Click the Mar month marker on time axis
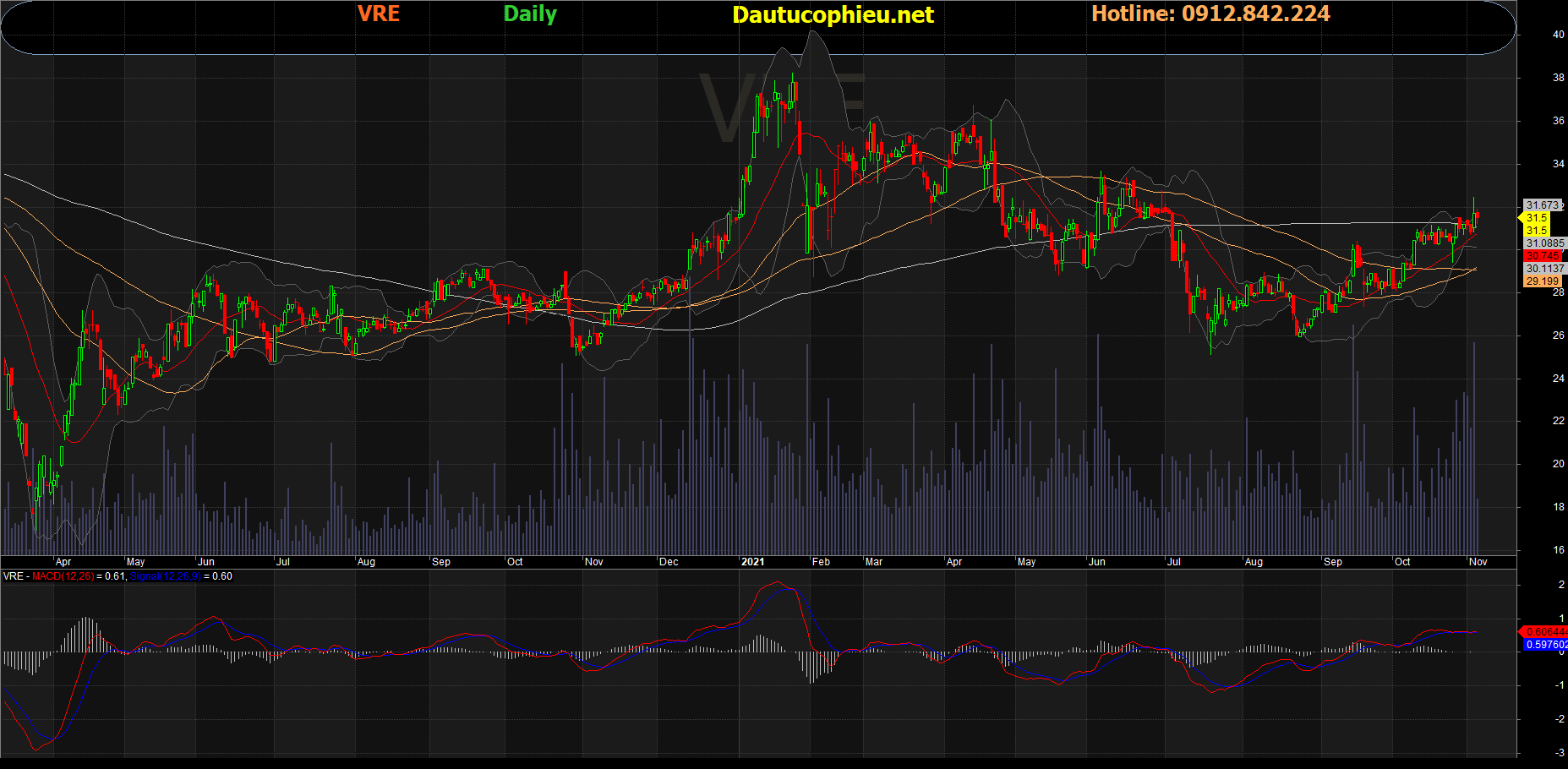The width and height of the screenshot is (1568, 769). (x=873, y=562)
